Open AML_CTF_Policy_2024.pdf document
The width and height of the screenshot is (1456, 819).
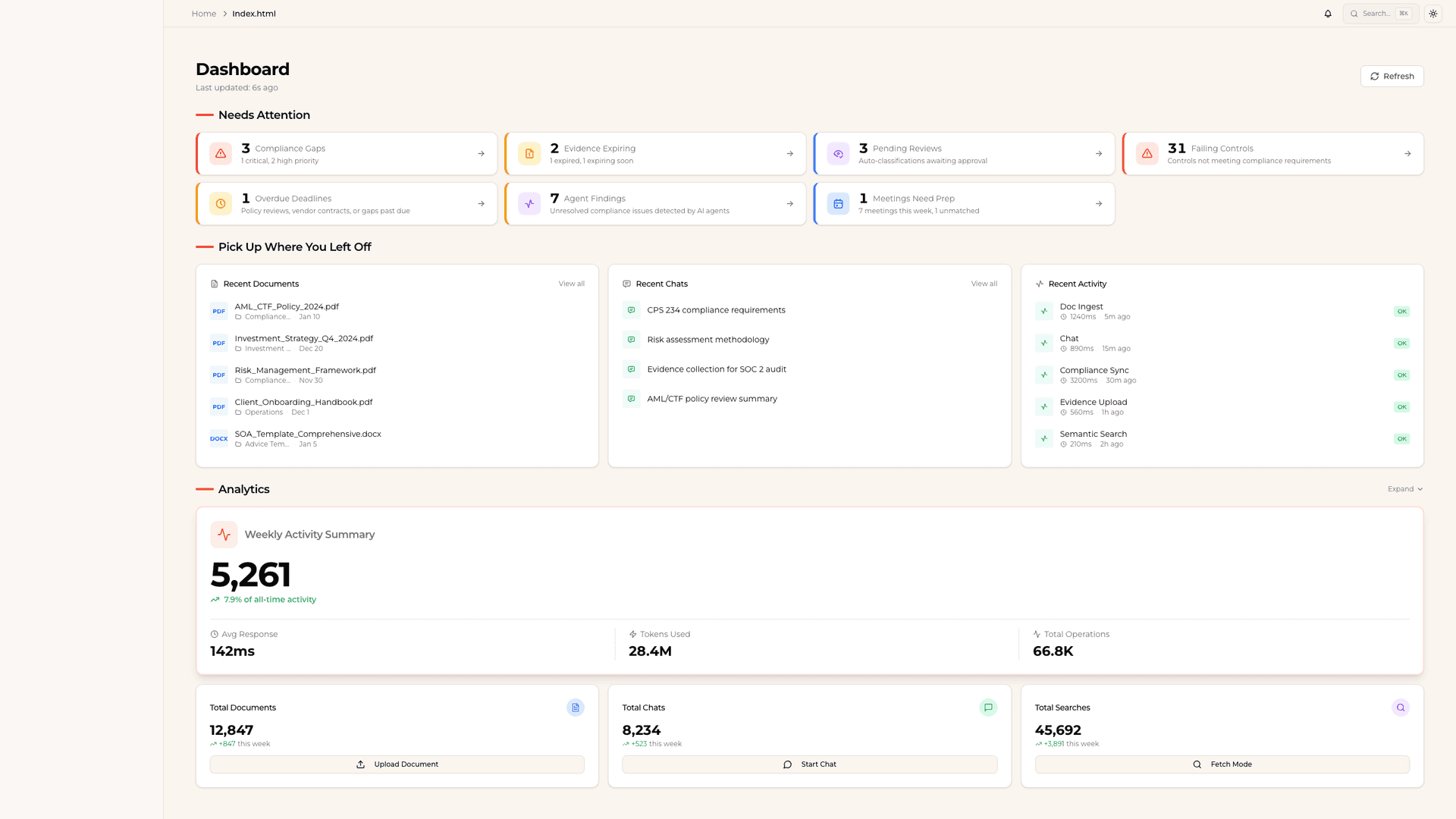pos(397,311)
